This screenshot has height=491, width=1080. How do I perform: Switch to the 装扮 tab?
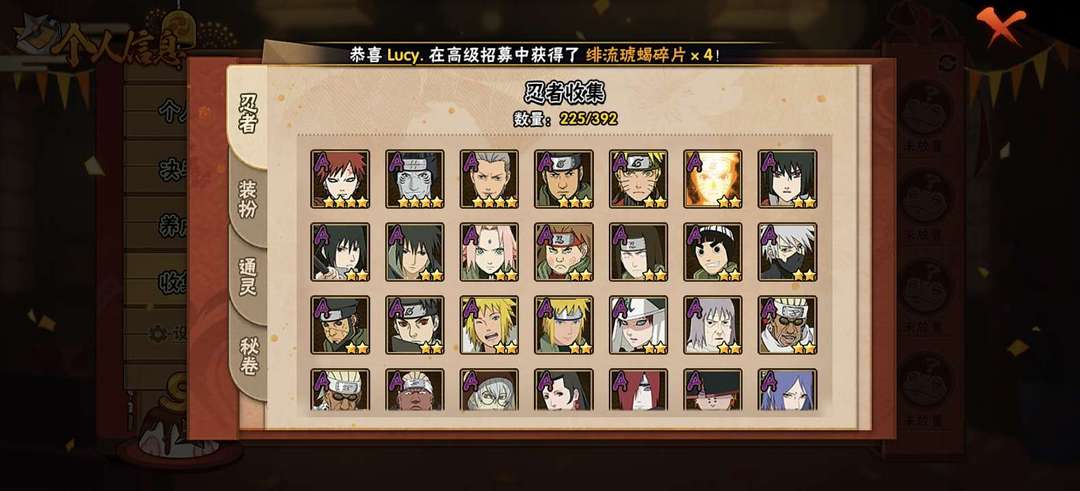(248, 200)
